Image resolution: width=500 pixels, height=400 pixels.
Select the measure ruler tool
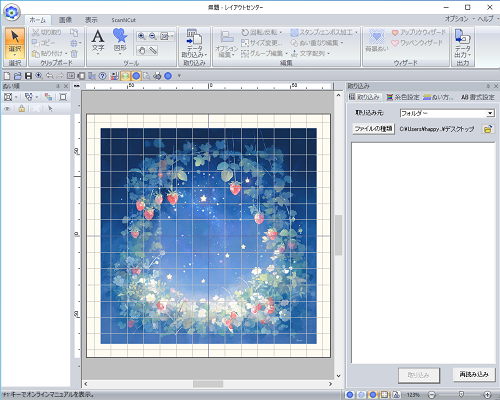(x=153, y=51)
